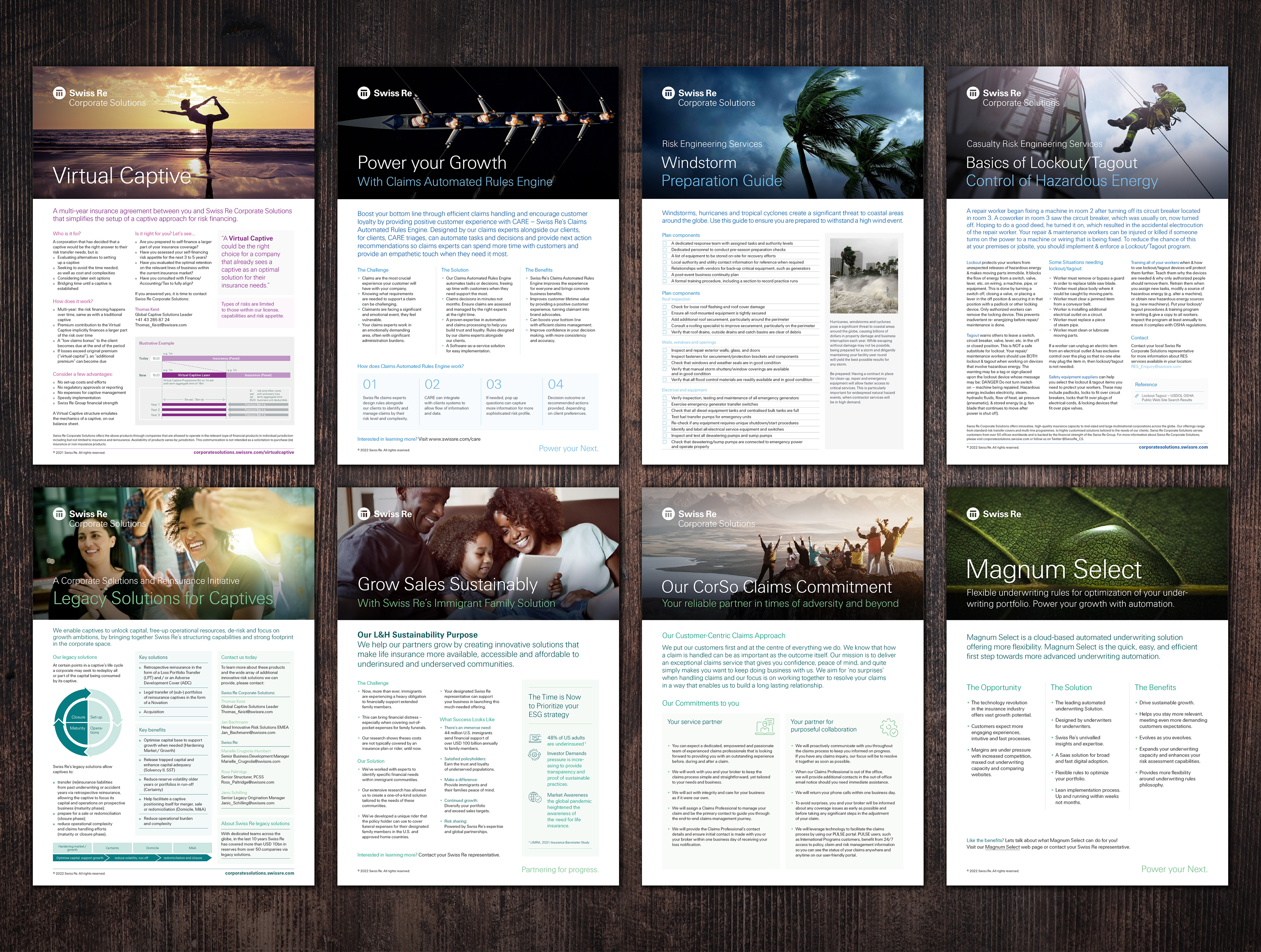
Task: Click the Lockout Tagout OSHA reference lock icon
Action: (1137, 395)
